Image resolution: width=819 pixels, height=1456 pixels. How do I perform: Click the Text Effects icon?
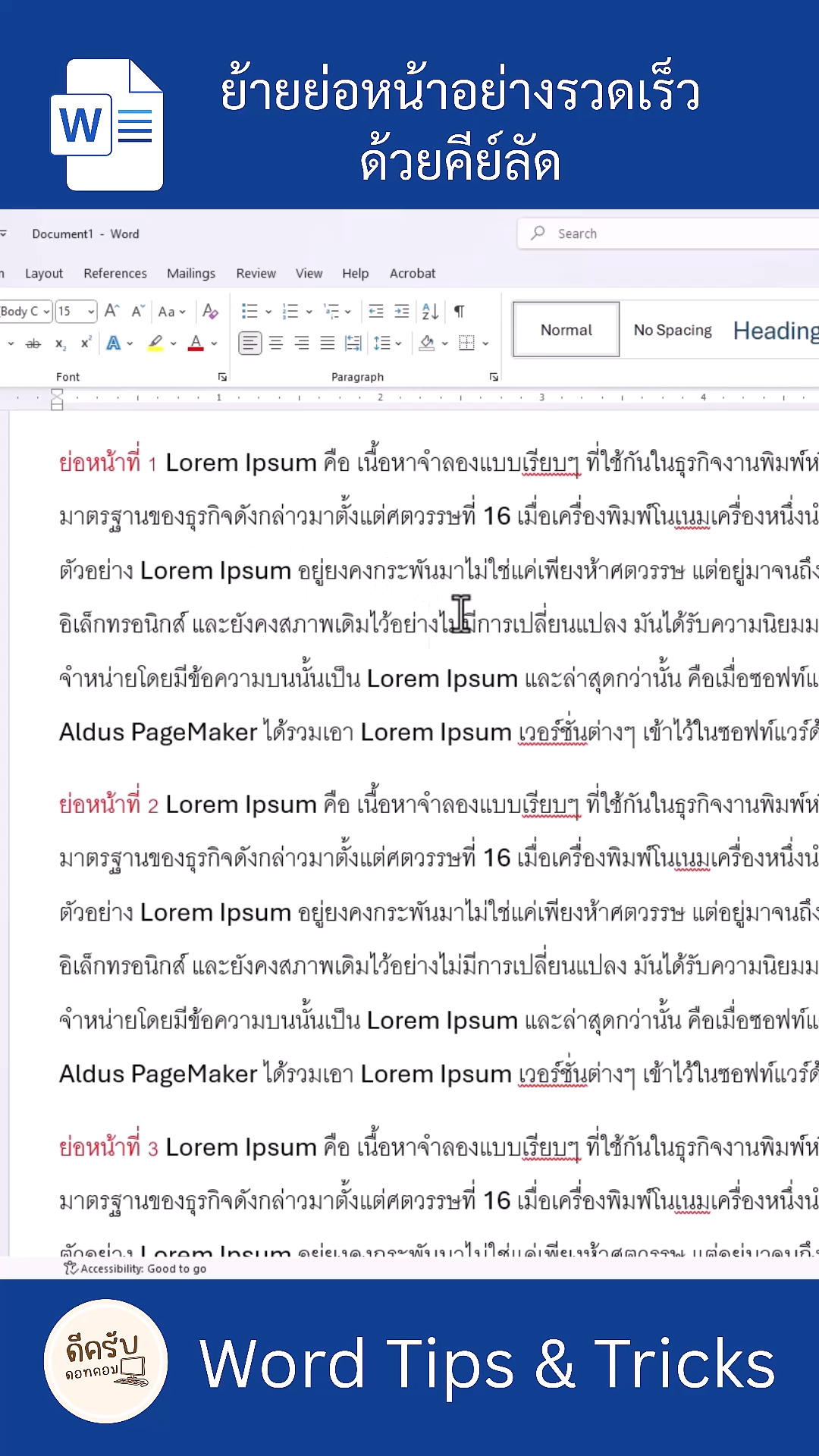pyautogui.click(x=113, y=344)
